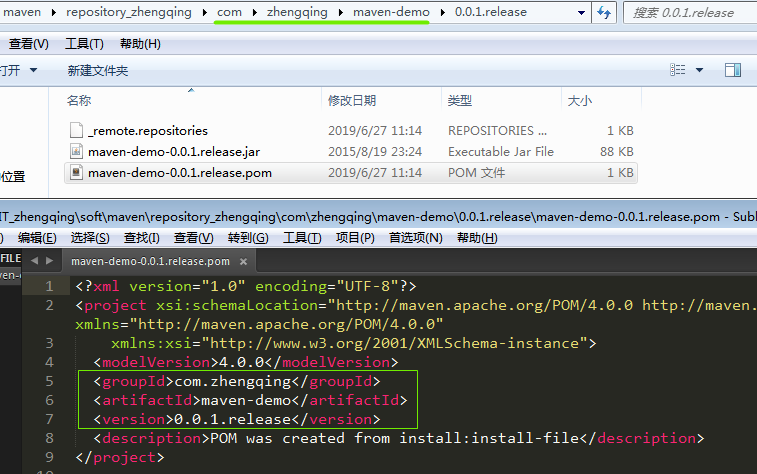Viewport: 757px width, 474px height.
Task: Close the maven-demo-0.0.1.release.pom tab
Action: click(243, 262)
